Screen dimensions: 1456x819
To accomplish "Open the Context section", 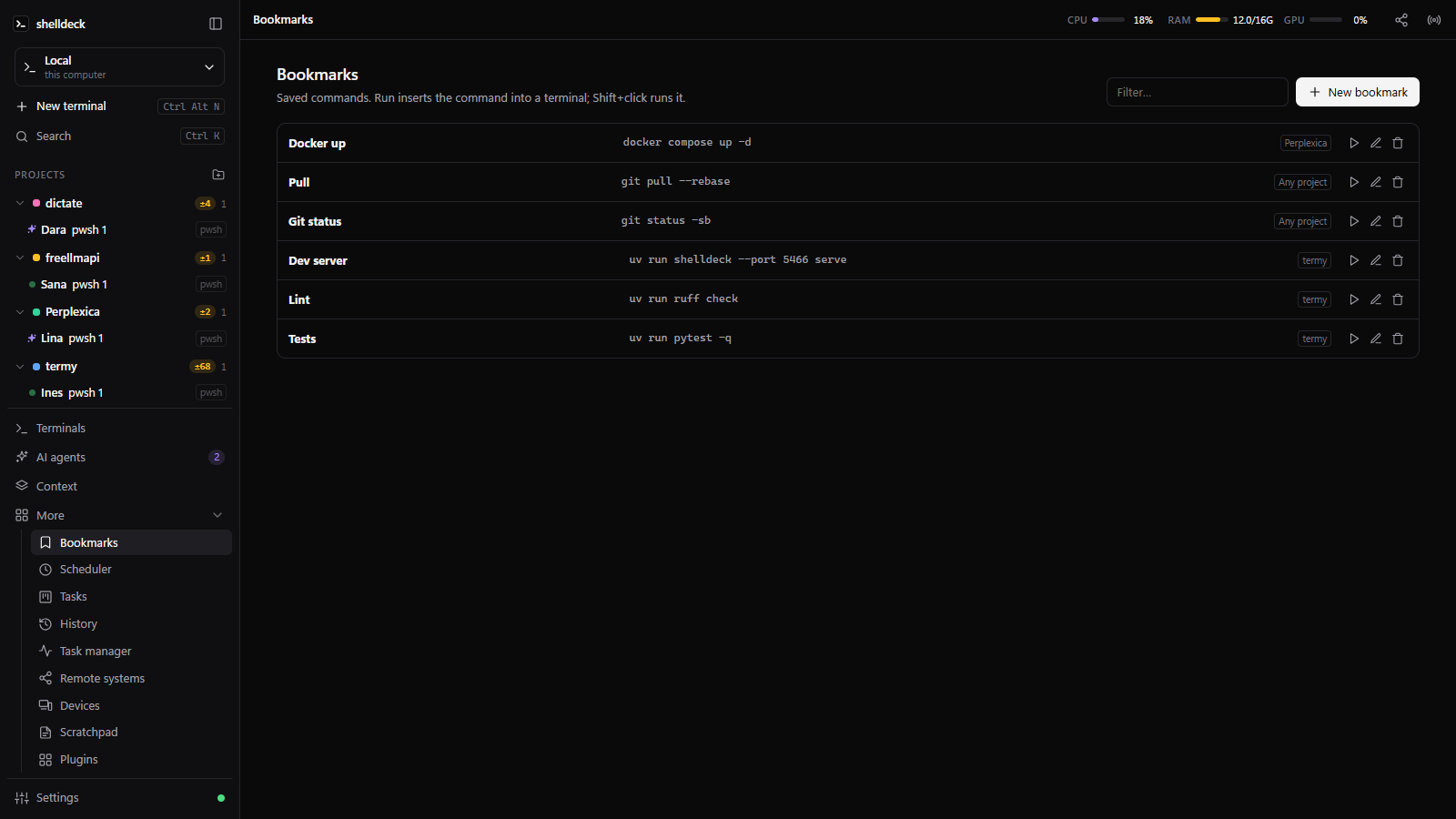I will coord(119,486).
